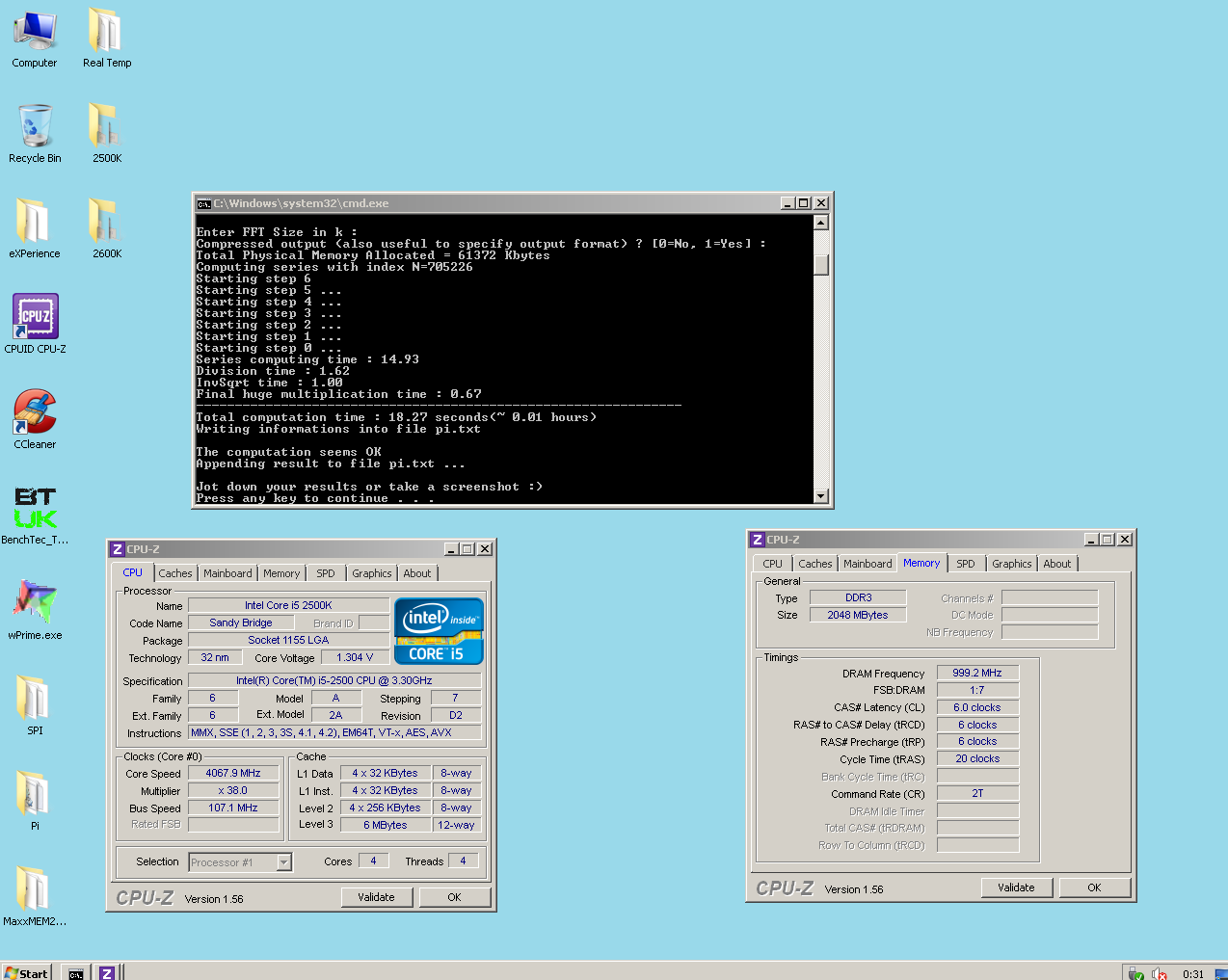Click the Multiplier value x 38.0
Image resolution: width=1228 pixels, height=980 pixels.
point(233,790)
